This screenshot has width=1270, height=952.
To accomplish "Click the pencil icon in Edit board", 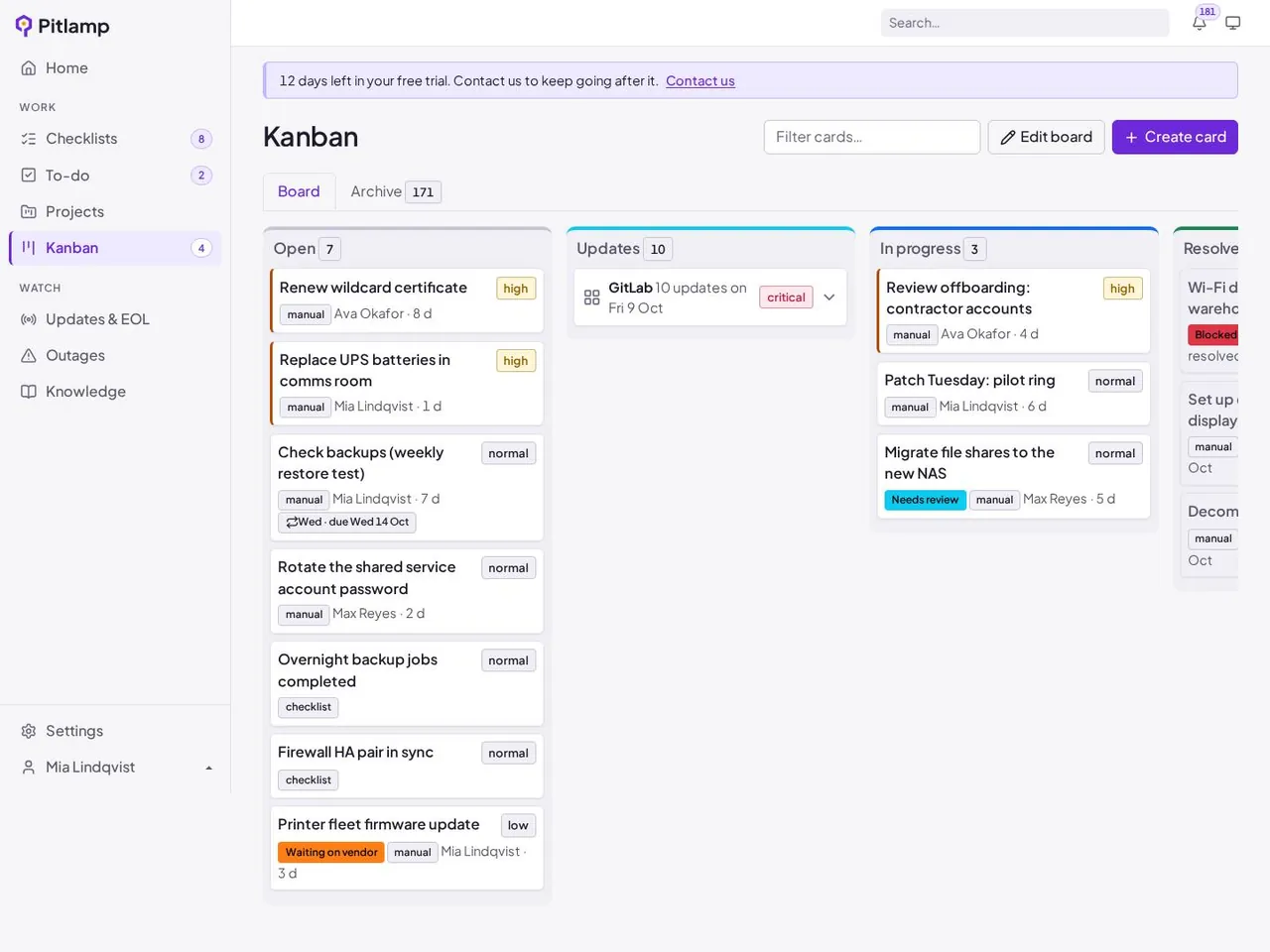I will click(x=1008, y=138).
